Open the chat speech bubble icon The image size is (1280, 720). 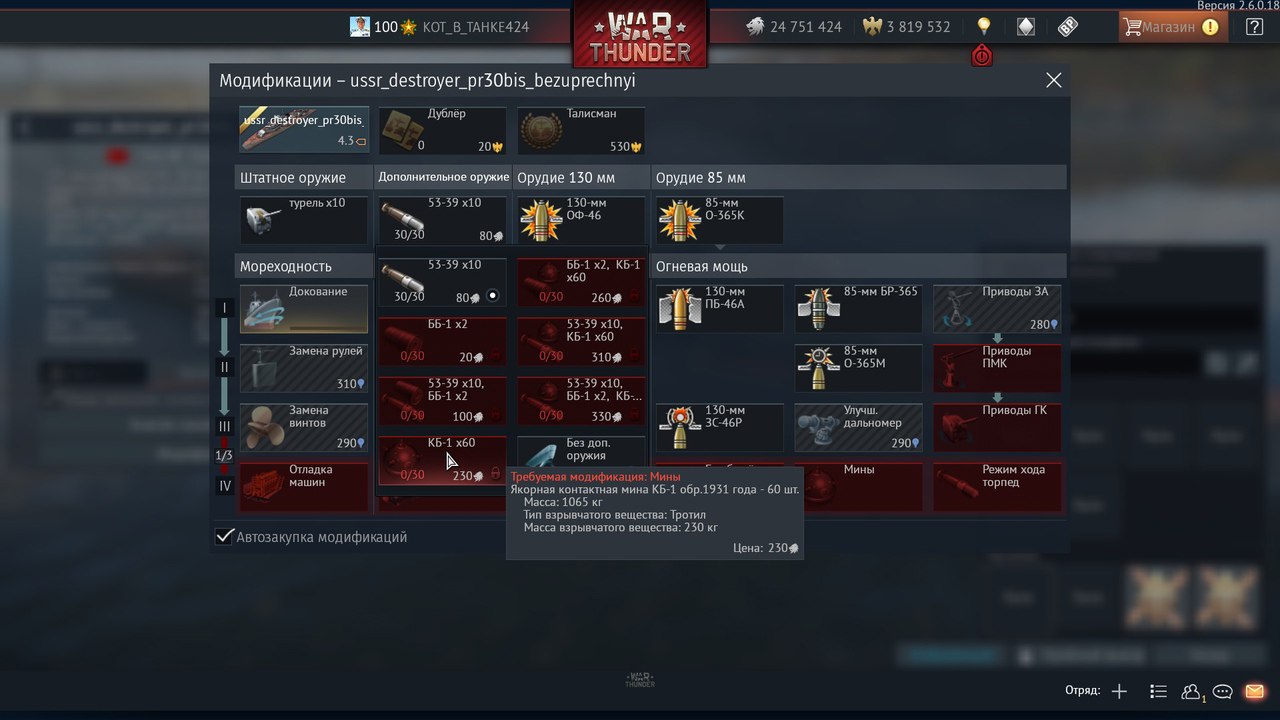[x=1223, y=691]
